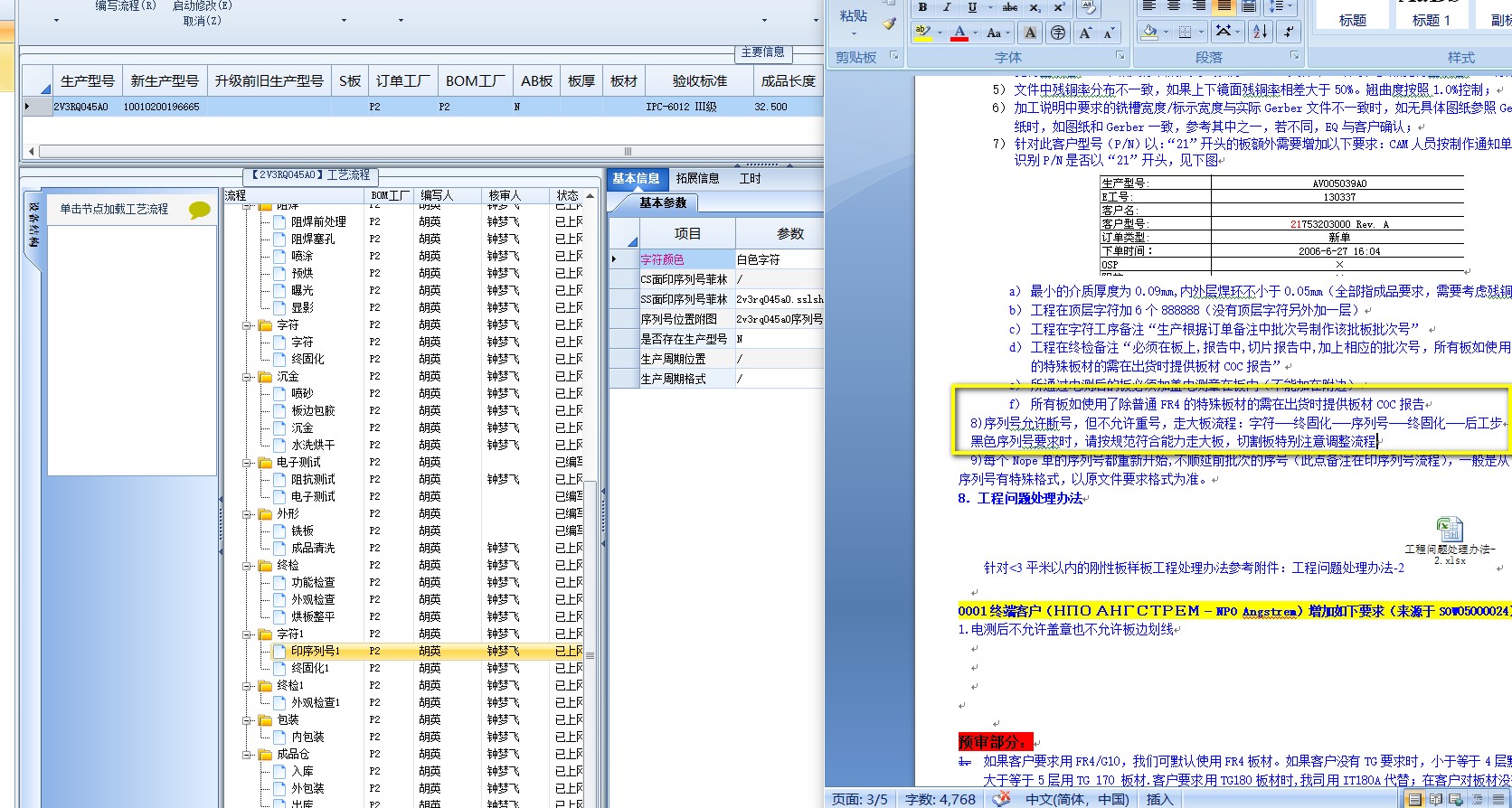This screenshot has height=808, width=1512.
Task: Open font color dropdown arrow
Action: [x=976, y=33]
